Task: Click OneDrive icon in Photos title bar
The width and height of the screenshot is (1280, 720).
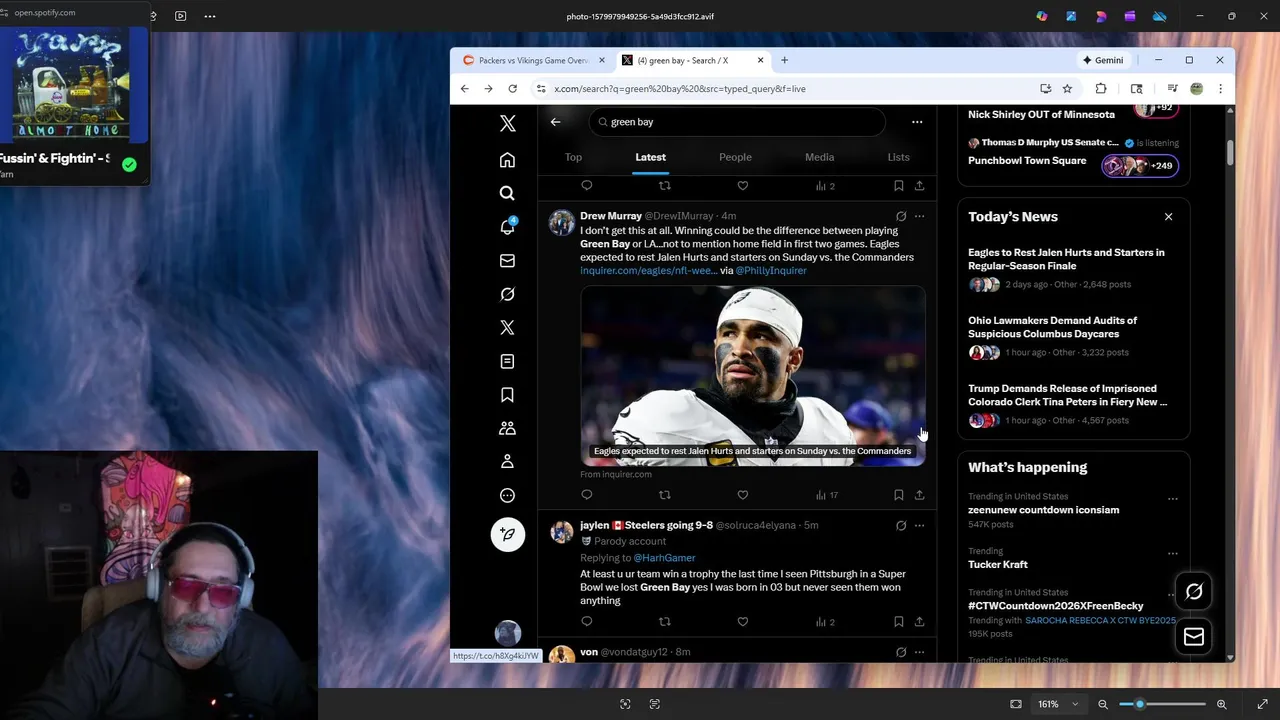Action: 1159,16
